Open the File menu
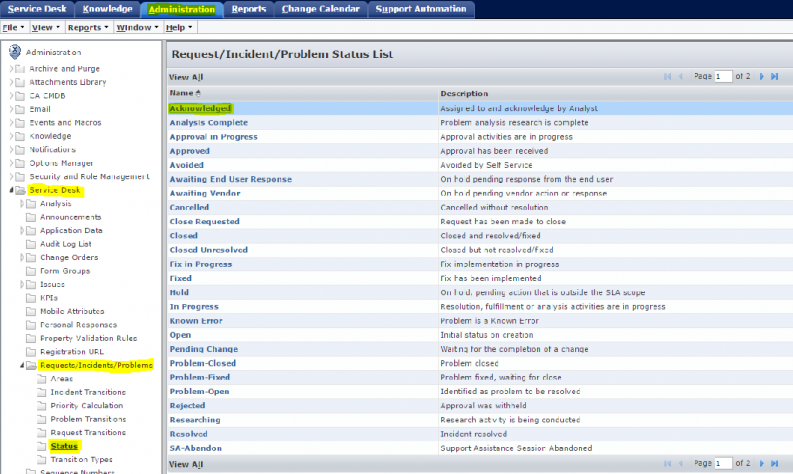Image resolution: width=793 pixels, height=474 pixels. 12,28
